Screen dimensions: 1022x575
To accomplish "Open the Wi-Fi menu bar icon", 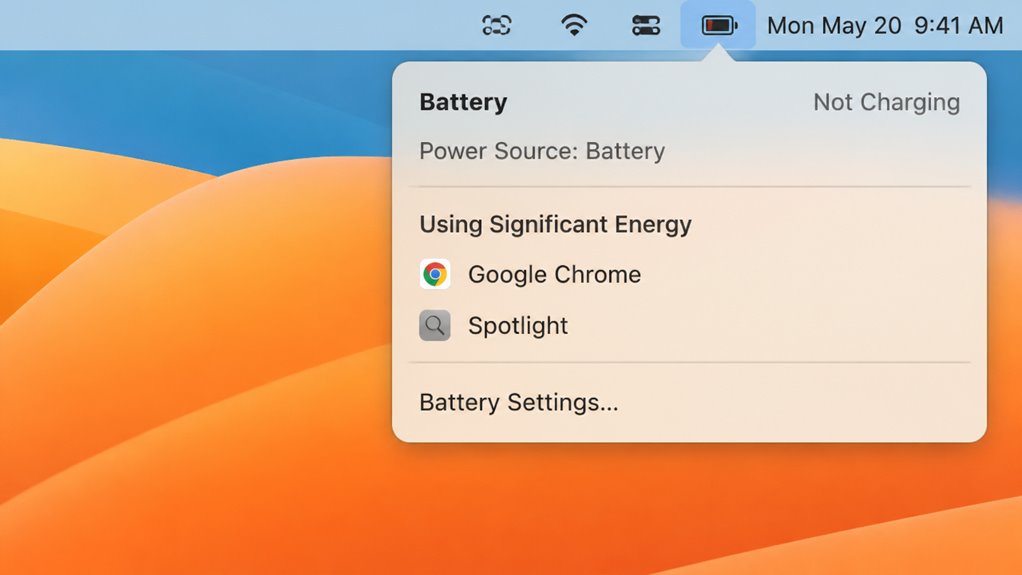I will [574, 25].
